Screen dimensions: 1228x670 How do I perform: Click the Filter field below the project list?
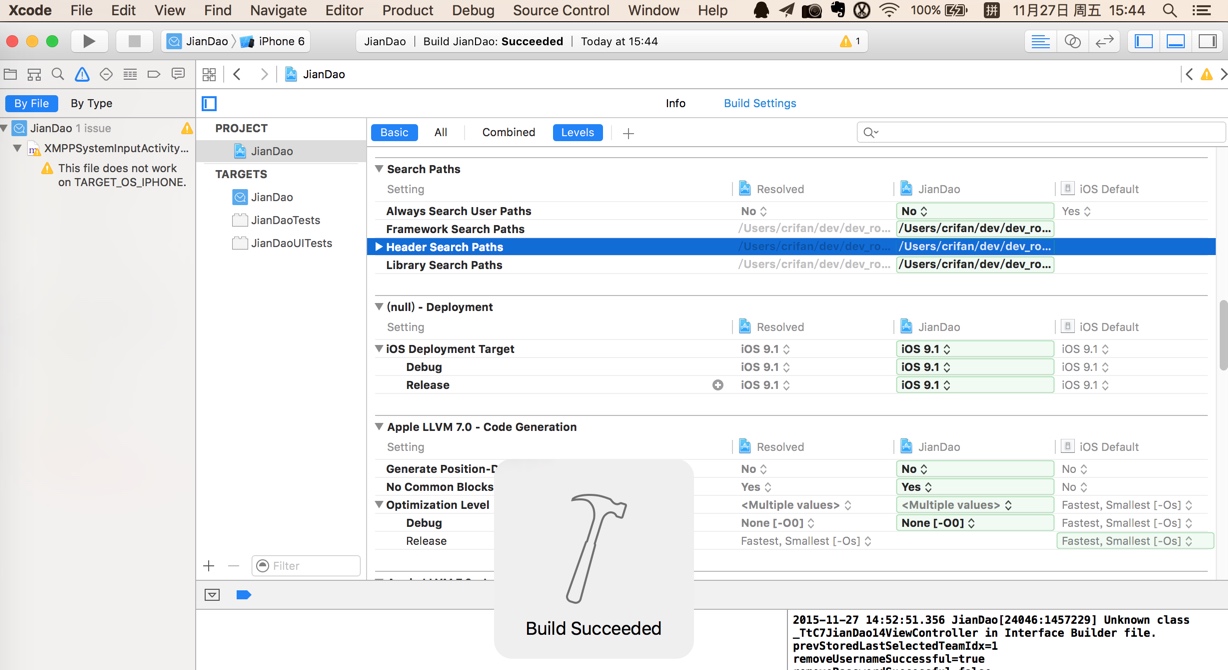[x=305, y=565]
